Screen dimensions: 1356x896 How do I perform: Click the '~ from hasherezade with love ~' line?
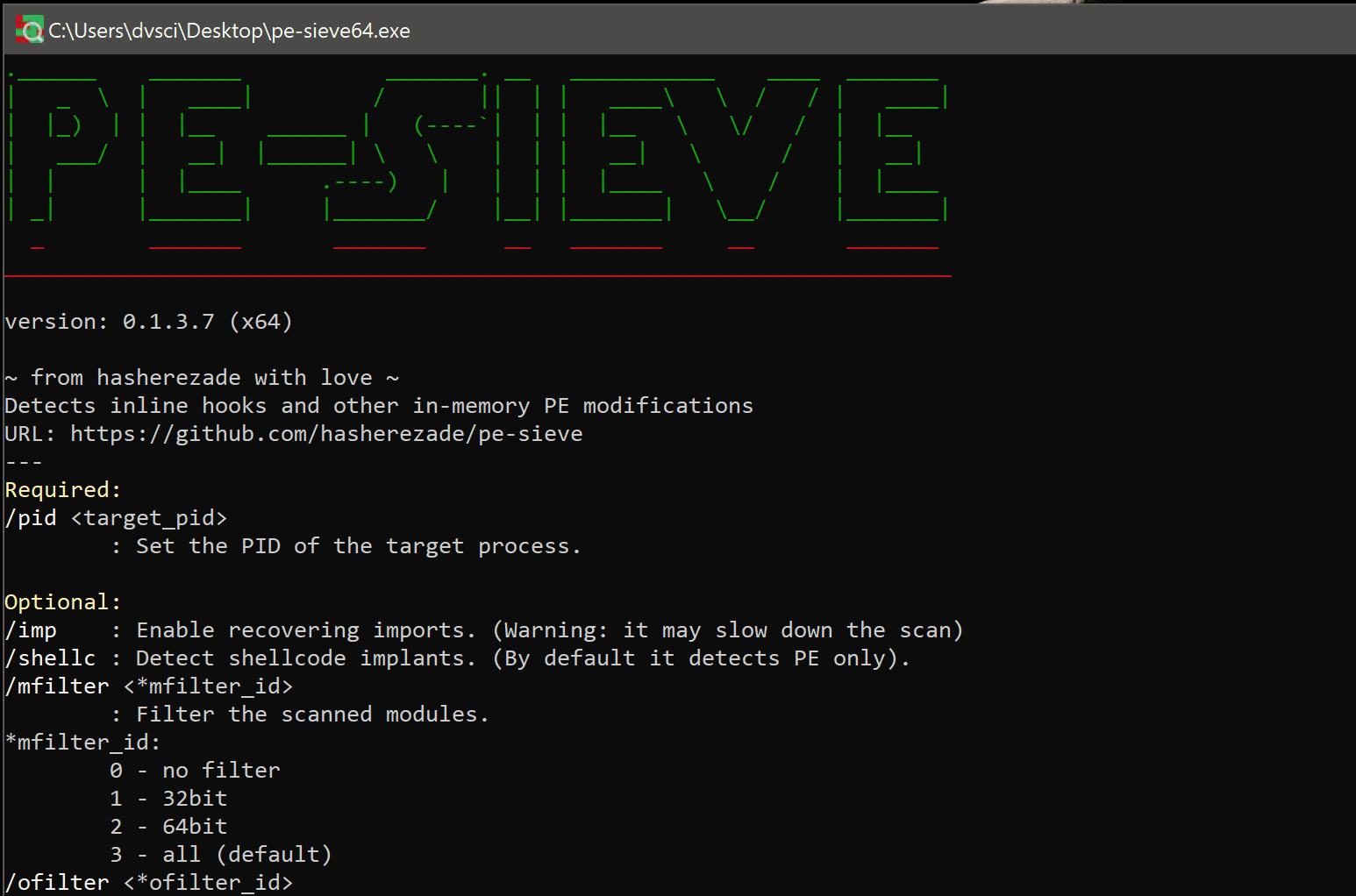tap(202, 378)
